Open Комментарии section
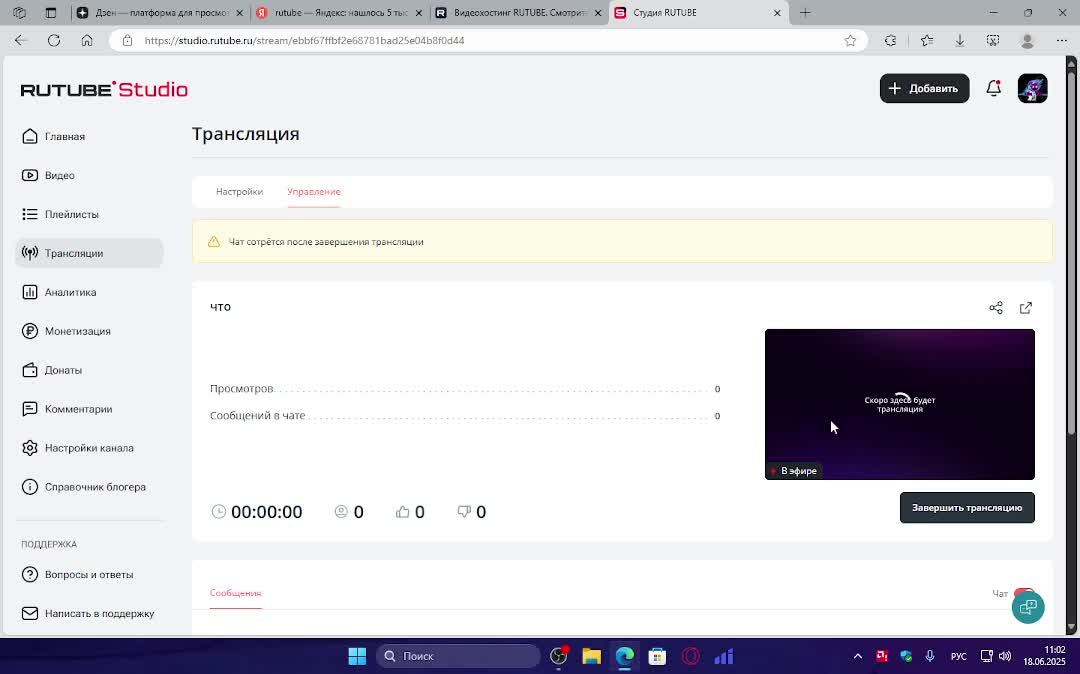 point(67,409)
